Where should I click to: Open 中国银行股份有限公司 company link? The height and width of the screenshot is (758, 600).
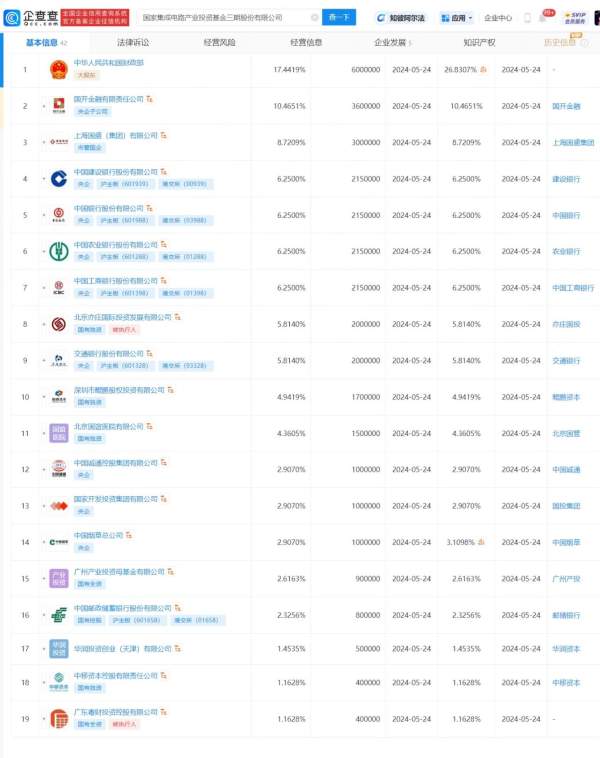(109, 208)
